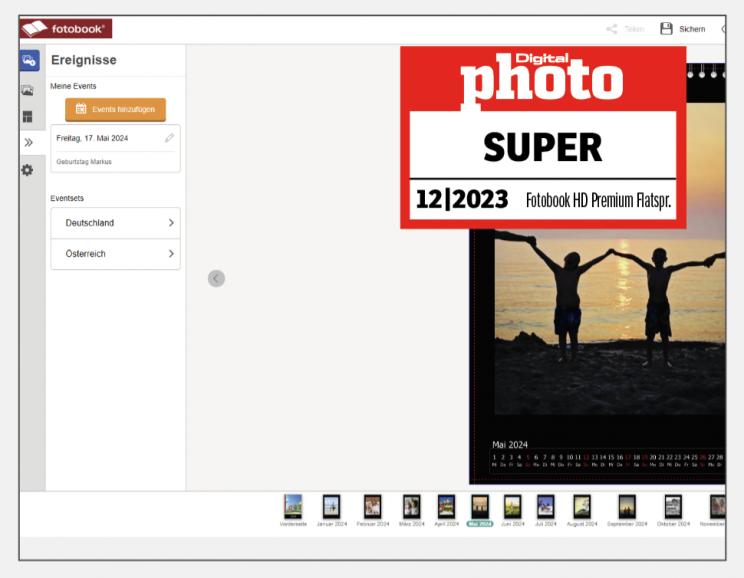
Task: Click the 'Meine Events' section label
Action: pyautogui.click(x=73, y=86)
